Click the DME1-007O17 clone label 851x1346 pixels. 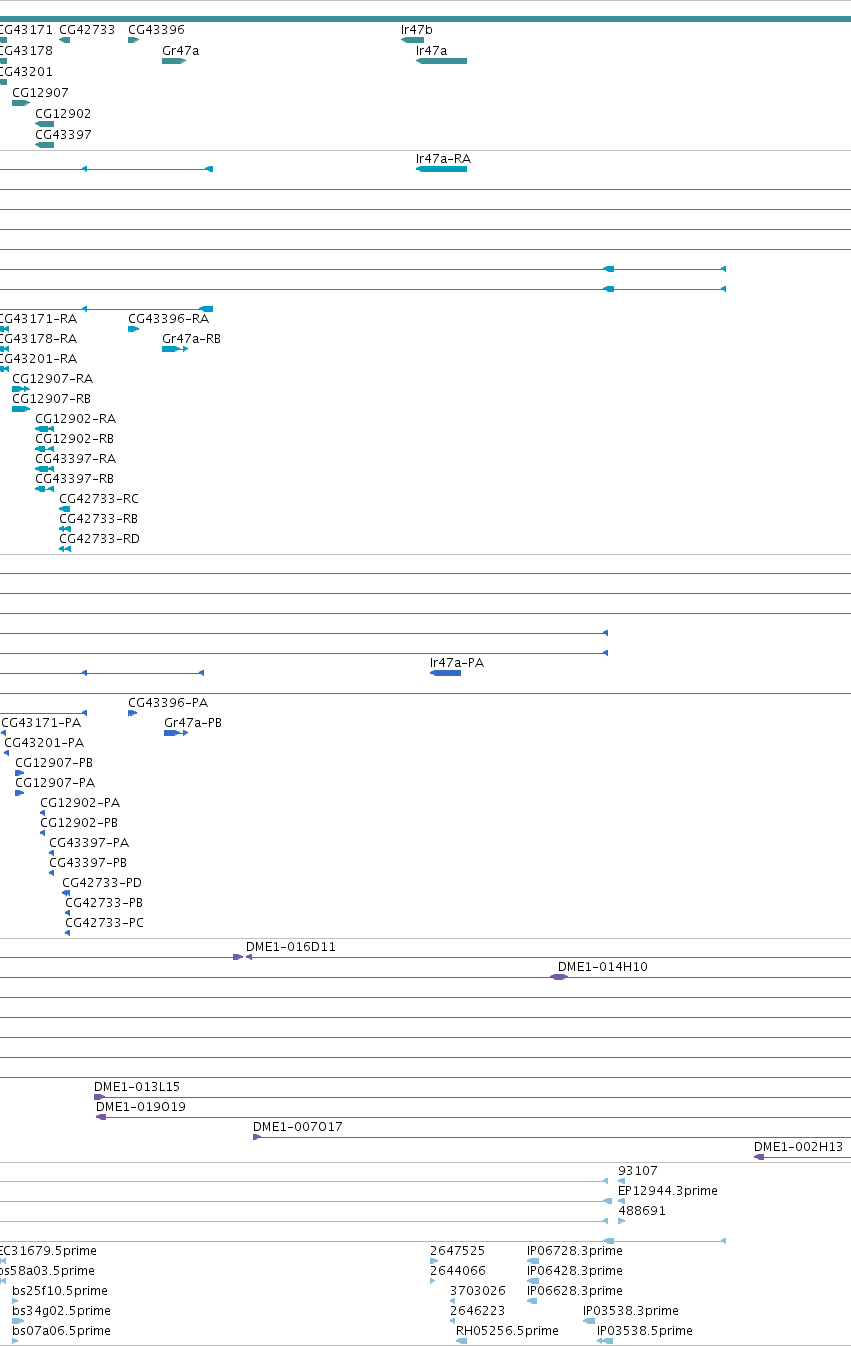298,1126
